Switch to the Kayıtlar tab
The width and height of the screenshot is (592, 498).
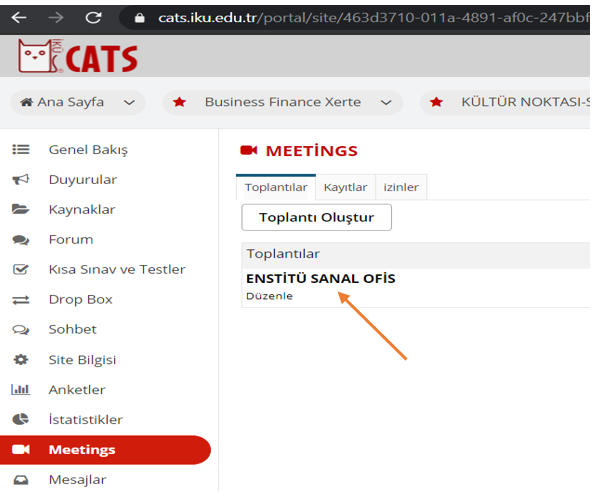click(345, 187)
